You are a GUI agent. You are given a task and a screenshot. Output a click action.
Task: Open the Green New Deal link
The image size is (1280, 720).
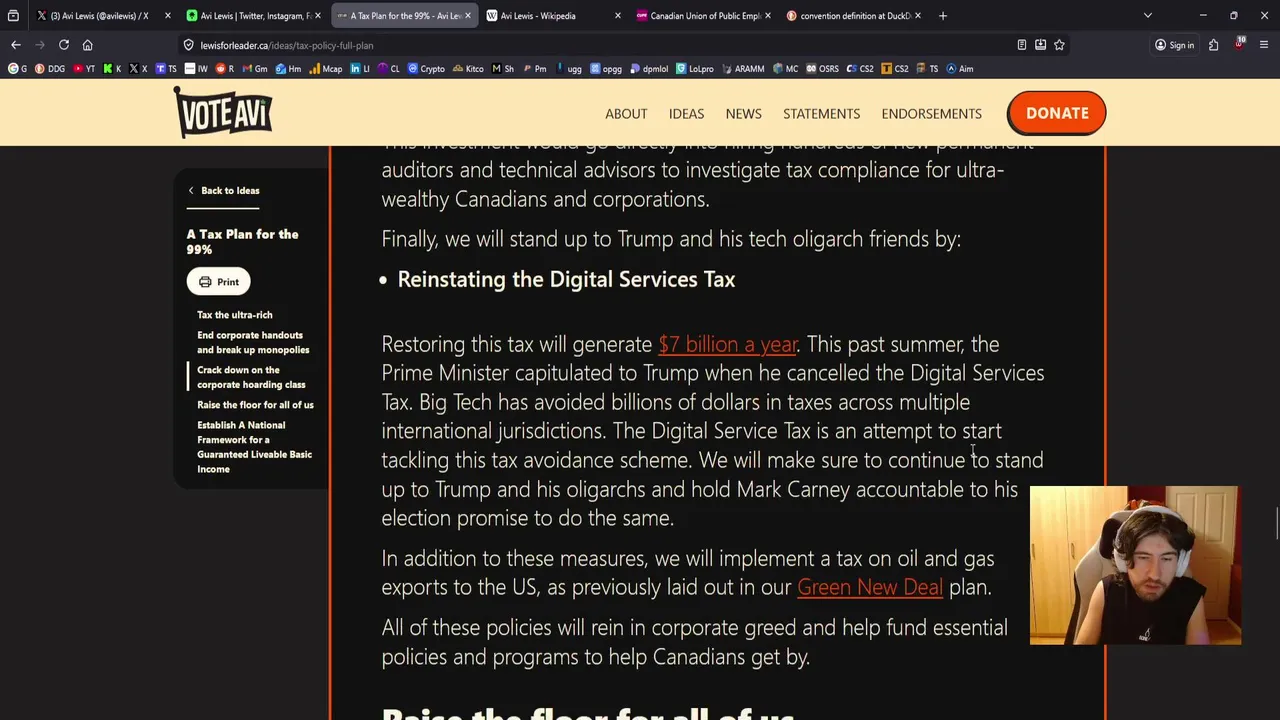(870, 588)
